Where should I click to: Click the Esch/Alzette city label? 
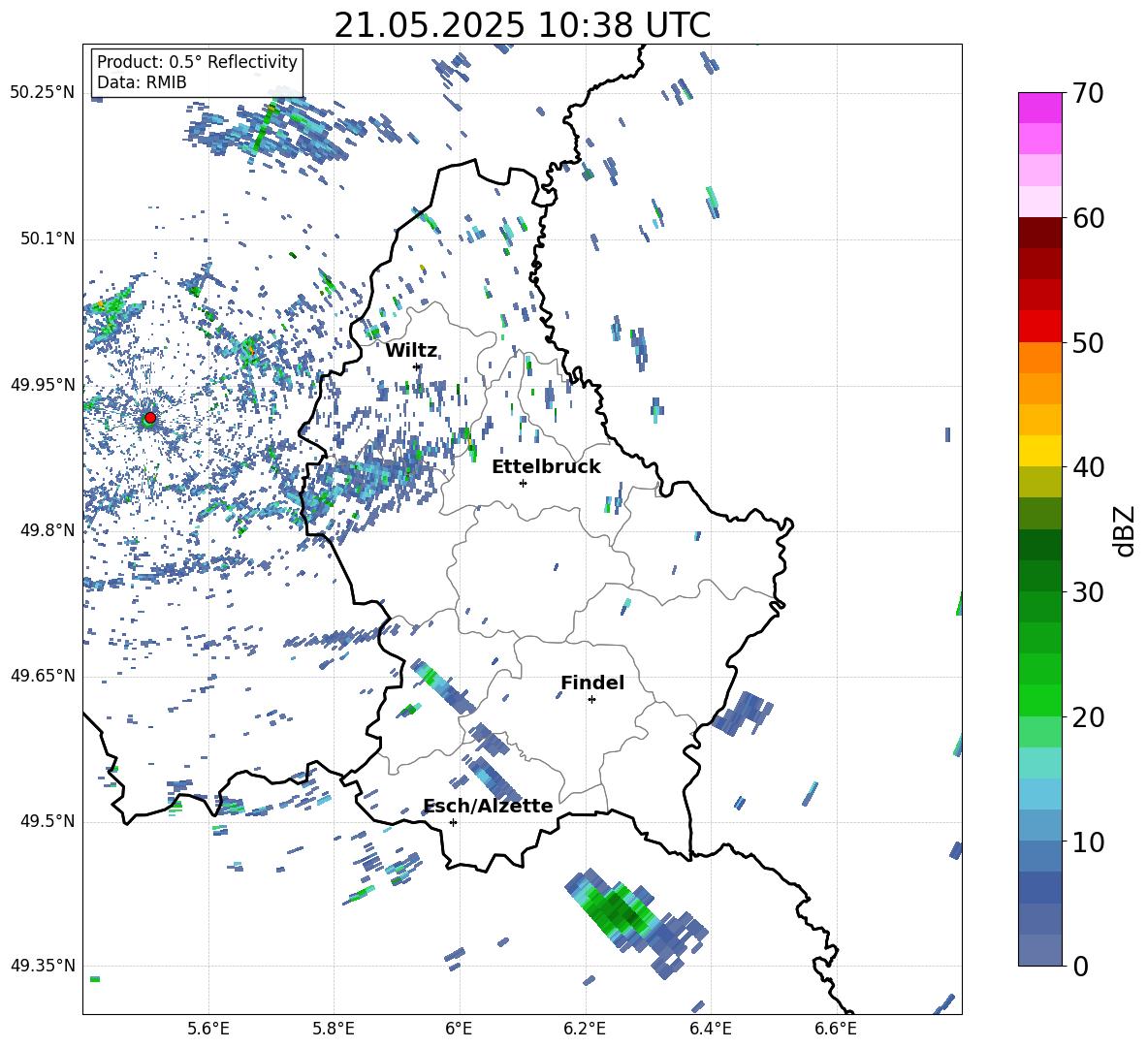(488, 807)
